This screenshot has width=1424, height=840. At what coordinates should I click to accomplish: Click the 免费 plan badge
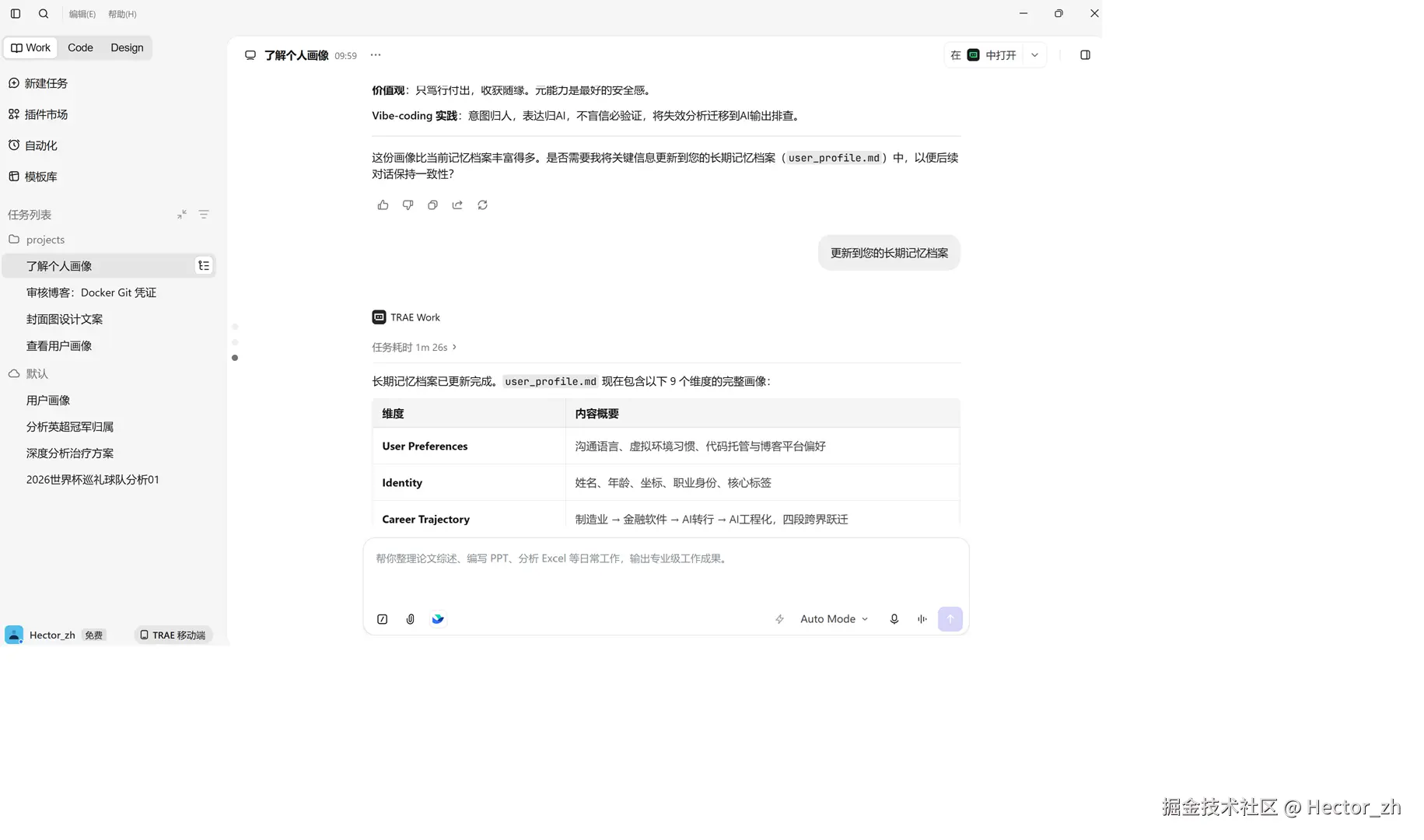94,635
